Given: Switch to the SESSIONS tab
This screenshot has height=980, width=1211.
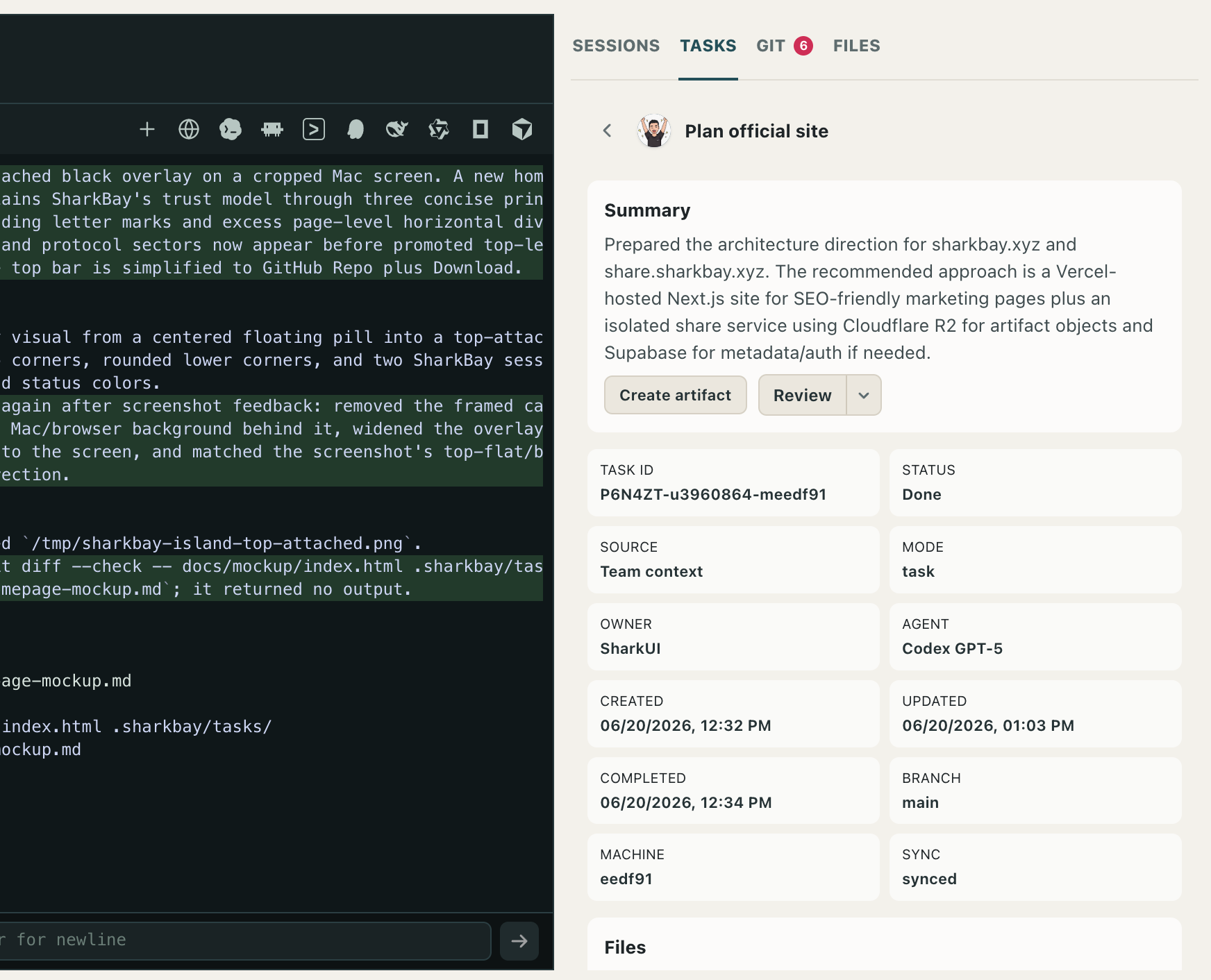Looking at the screenshot, I should [616, 46].
